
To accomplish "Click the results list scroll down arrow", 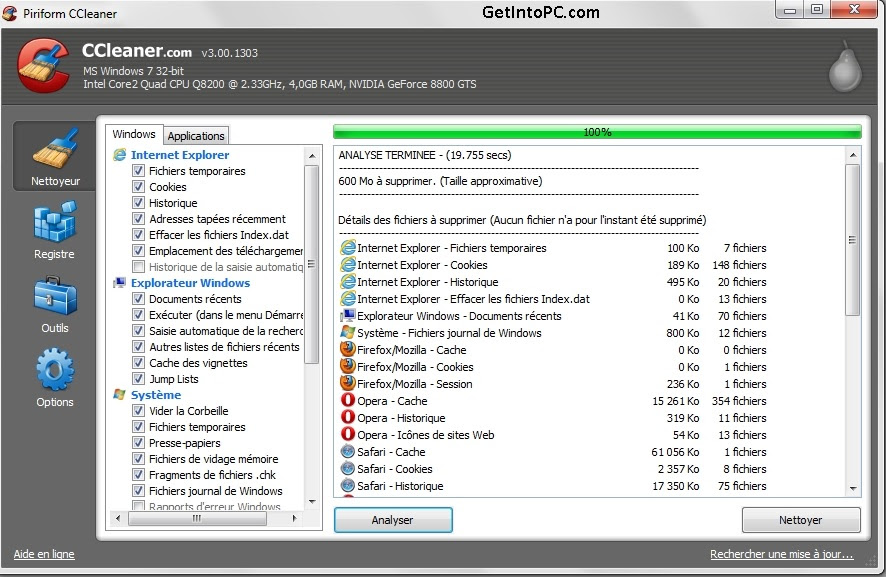I will pos(853,488).
